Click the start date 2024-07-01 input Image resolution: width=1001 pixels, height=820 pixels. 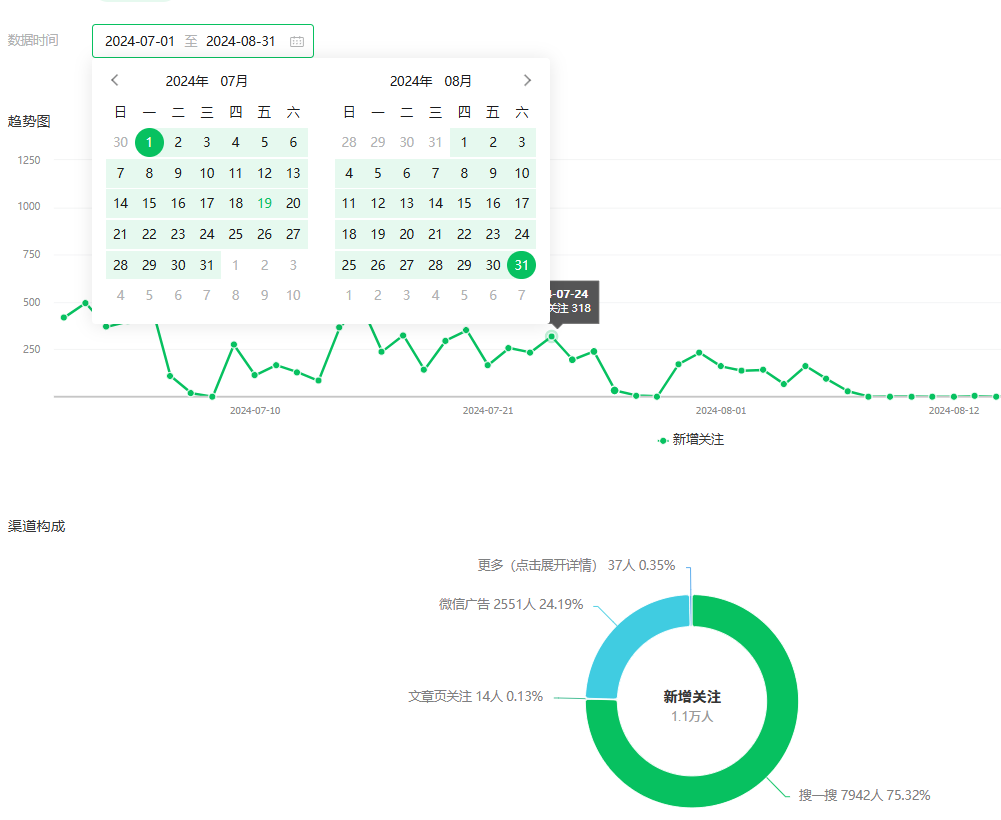pyautogui.click(x=140, y=42)
